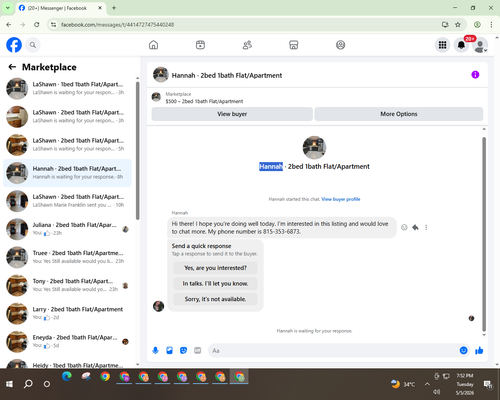
Task: Open LaShawn Marie Franklin conversation 10h
Action: click(x=67, y=201)
